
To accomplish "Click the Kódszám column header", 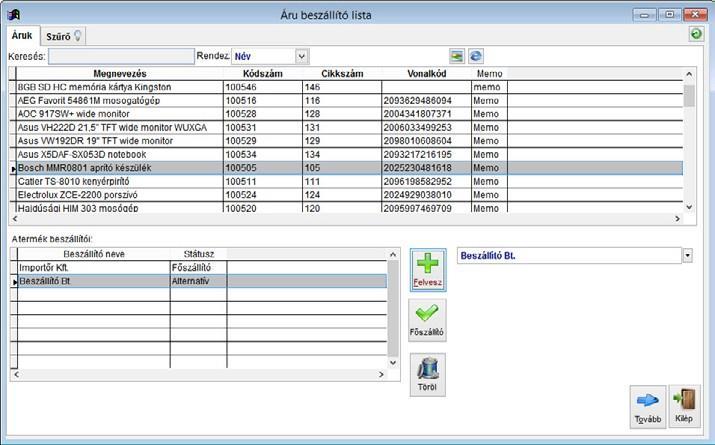I will point(263,73).
